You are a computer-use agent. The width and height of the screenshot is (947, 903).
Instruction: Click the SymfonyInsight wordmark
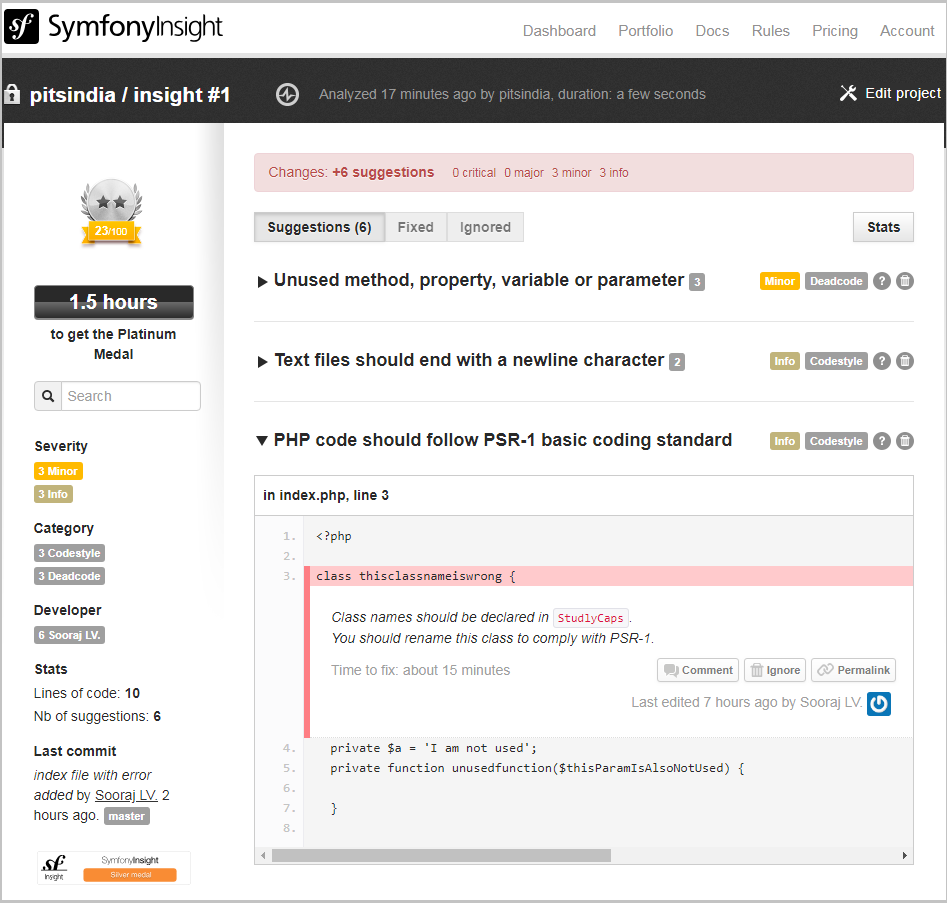pyautogui.click(x=135, y=27)
